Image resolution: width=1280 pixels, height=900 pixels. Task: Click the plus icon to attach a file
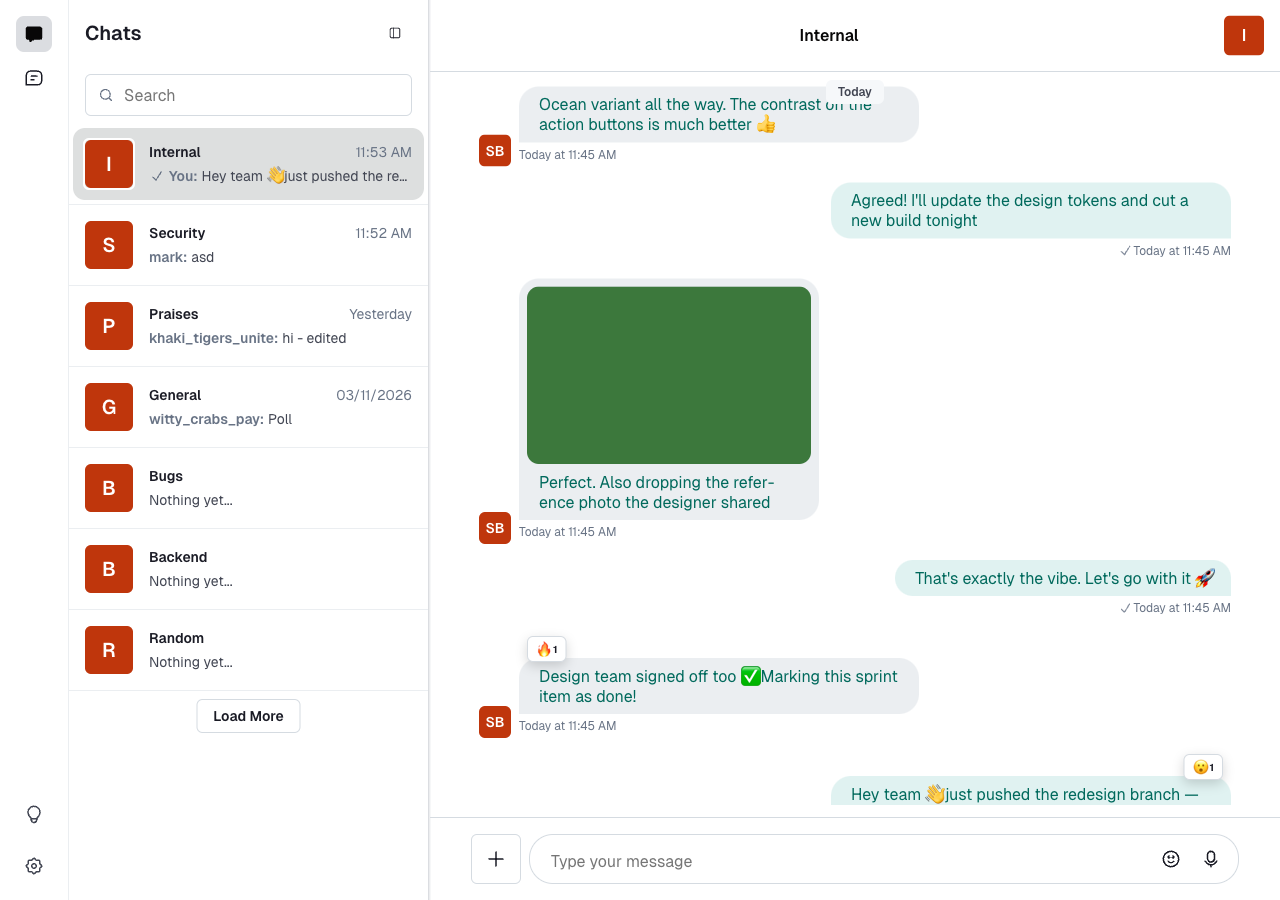(x=495, y=858)
